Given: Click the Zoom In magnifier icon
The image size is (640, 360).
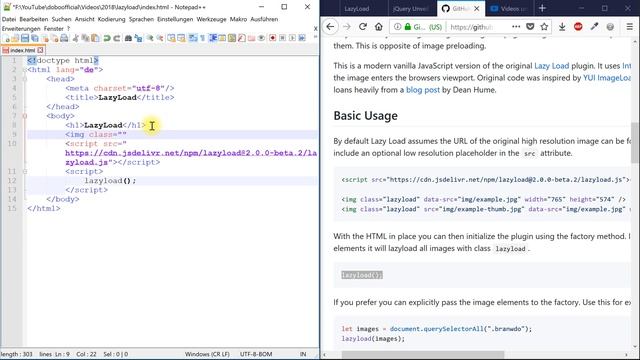Looking at the screenshot, I should coord(150,38).
